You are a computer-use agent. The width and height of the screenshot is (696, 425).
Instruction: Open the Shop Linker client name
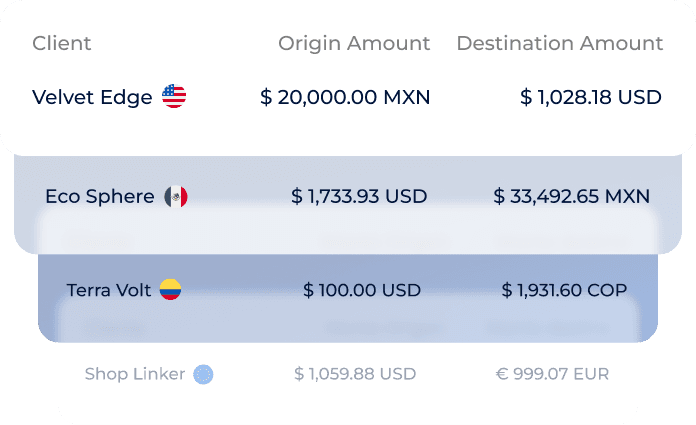[x=135, y=374]
